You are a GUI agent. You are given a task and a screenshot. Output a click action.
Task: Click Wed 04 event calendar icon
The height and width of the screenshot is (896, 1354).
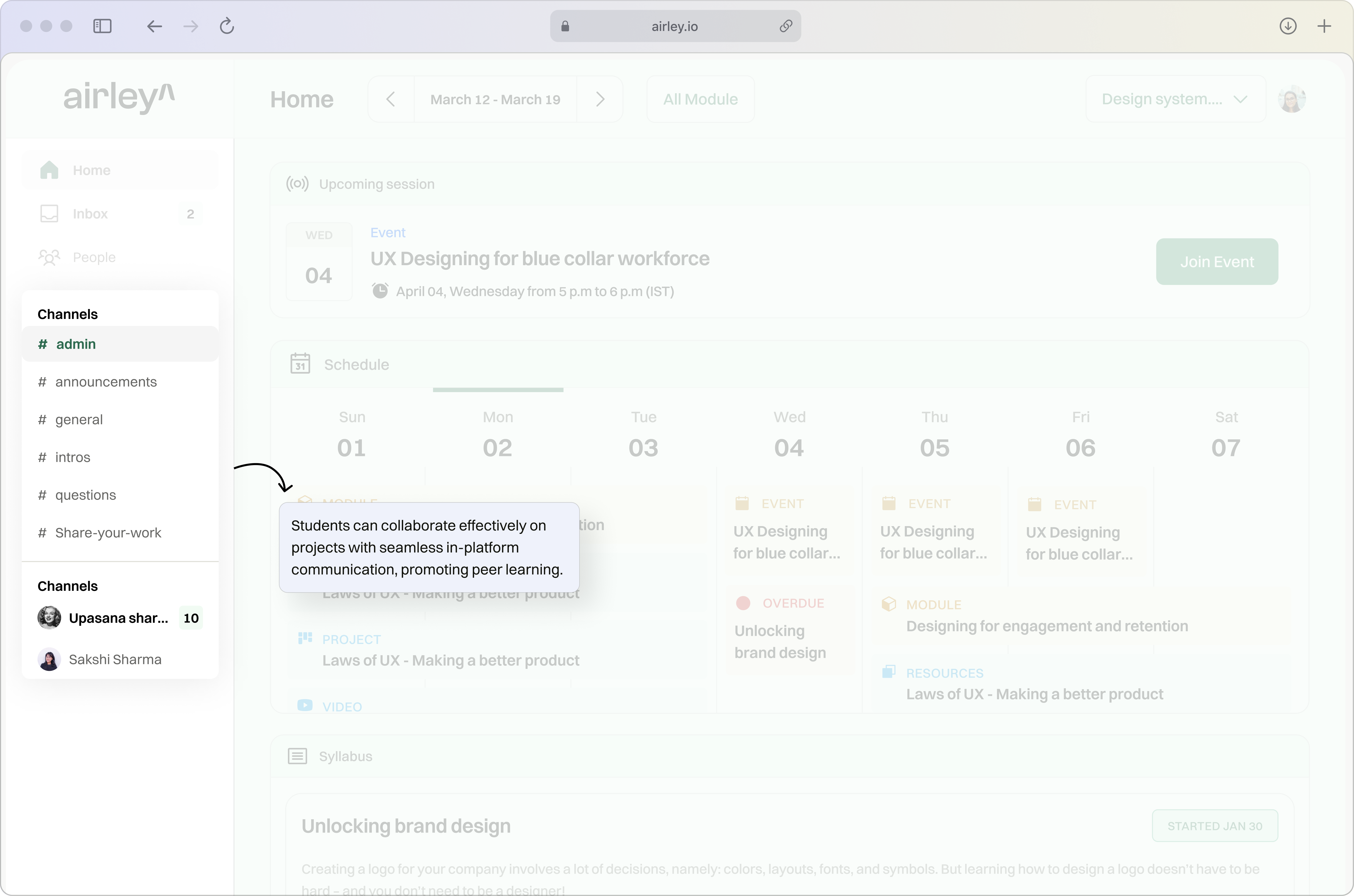pos(742,503)
